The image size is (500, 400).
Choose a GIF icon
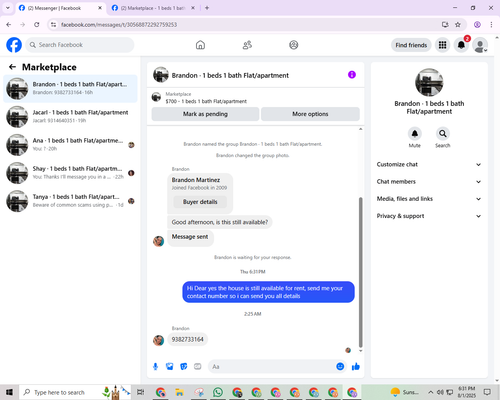click(198, 367)
